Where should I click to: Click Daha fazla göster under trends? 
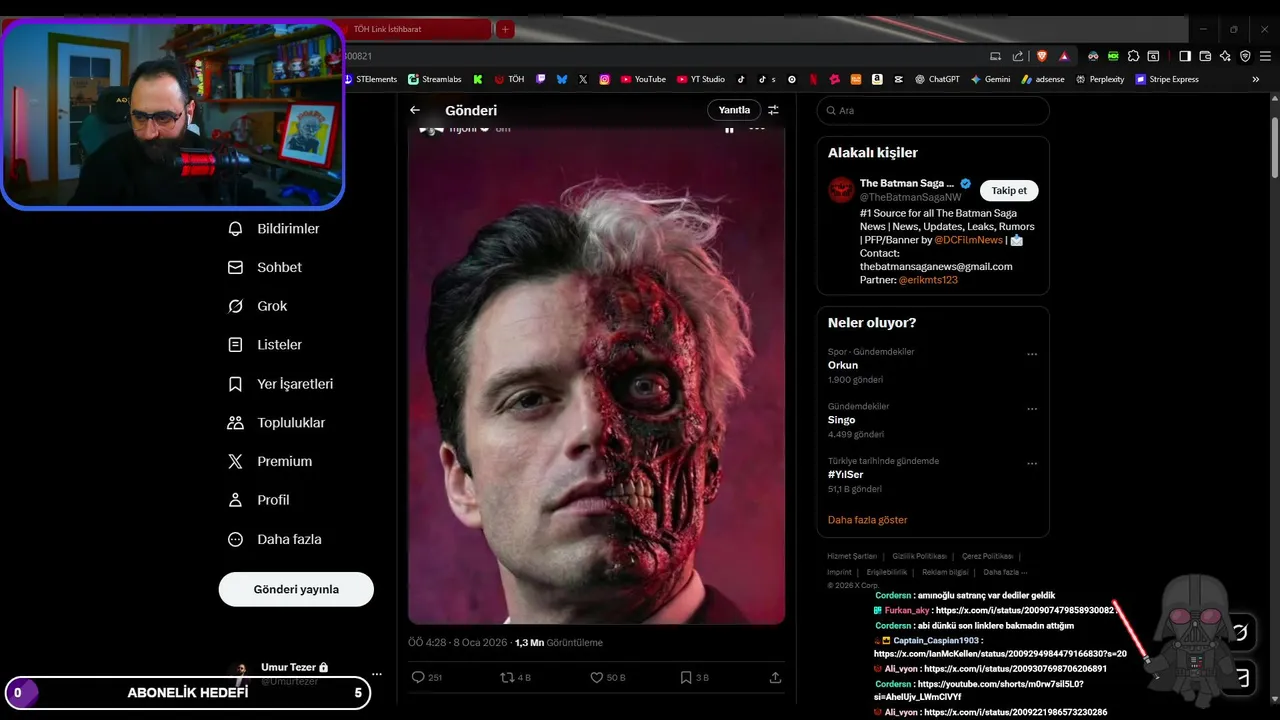pos(868,520)
